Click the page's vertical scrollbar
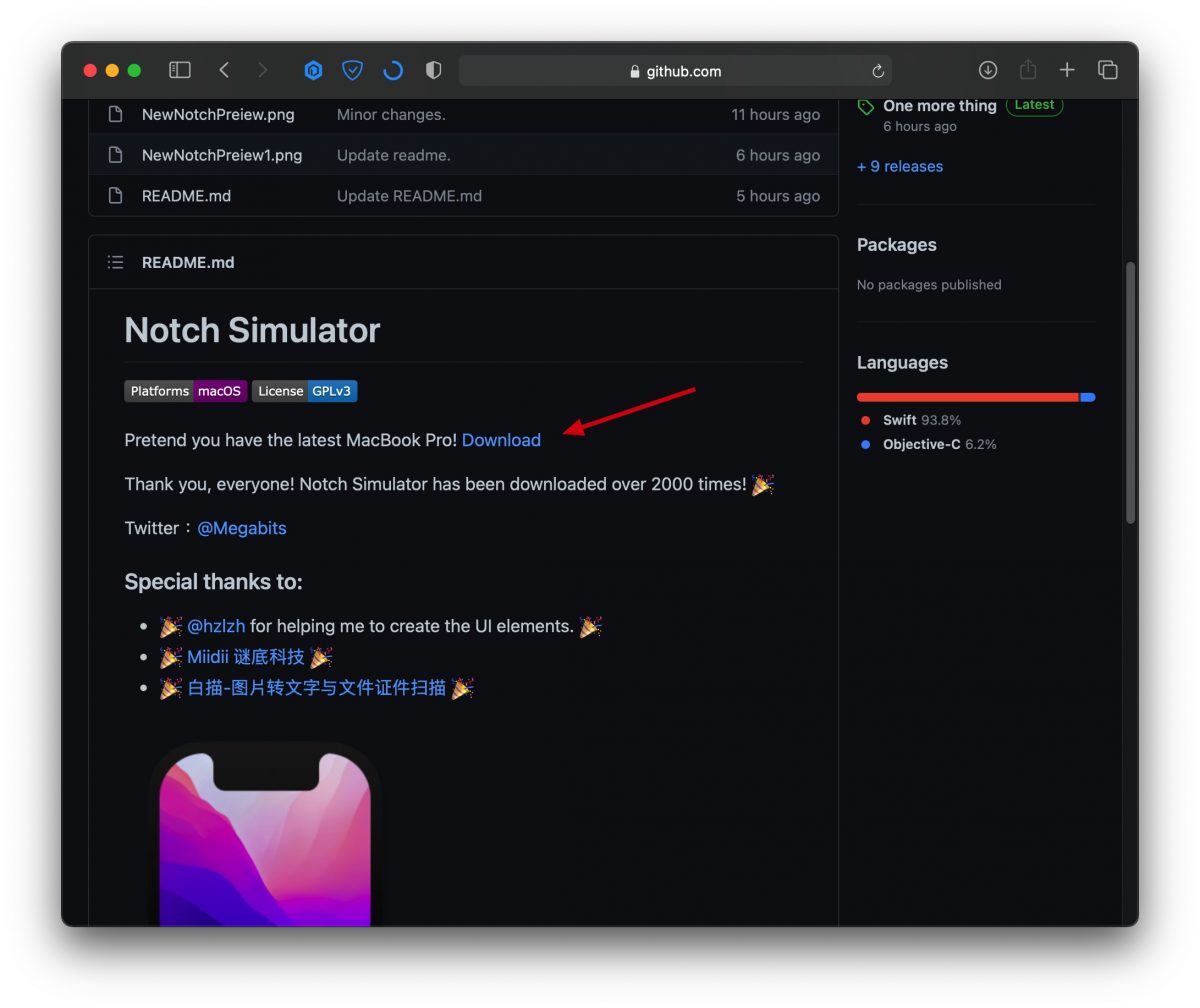Viewport: 1200px width, 1008px height. coord(1130,392)
